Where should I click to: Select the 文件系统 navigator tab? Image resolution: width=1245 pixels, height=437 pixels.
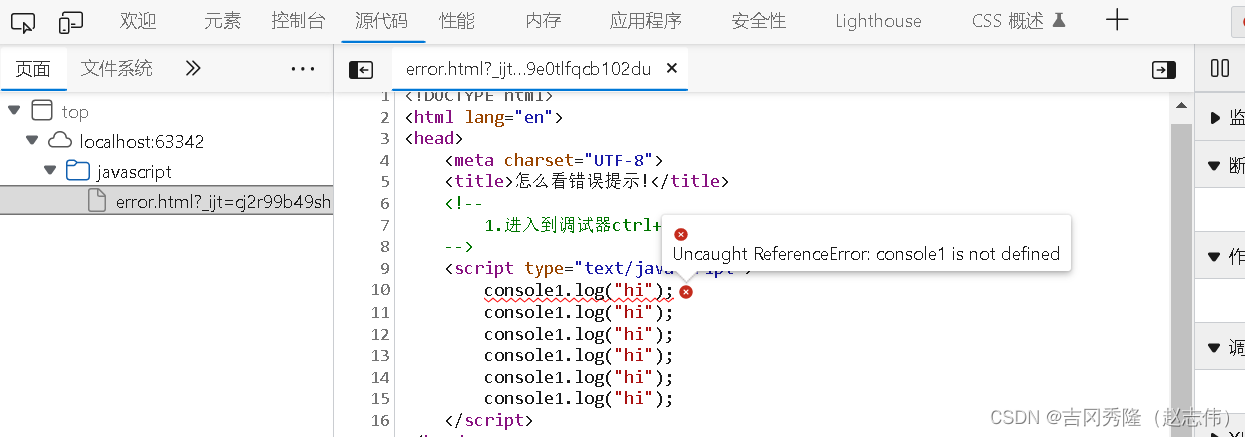coord(117,68)
